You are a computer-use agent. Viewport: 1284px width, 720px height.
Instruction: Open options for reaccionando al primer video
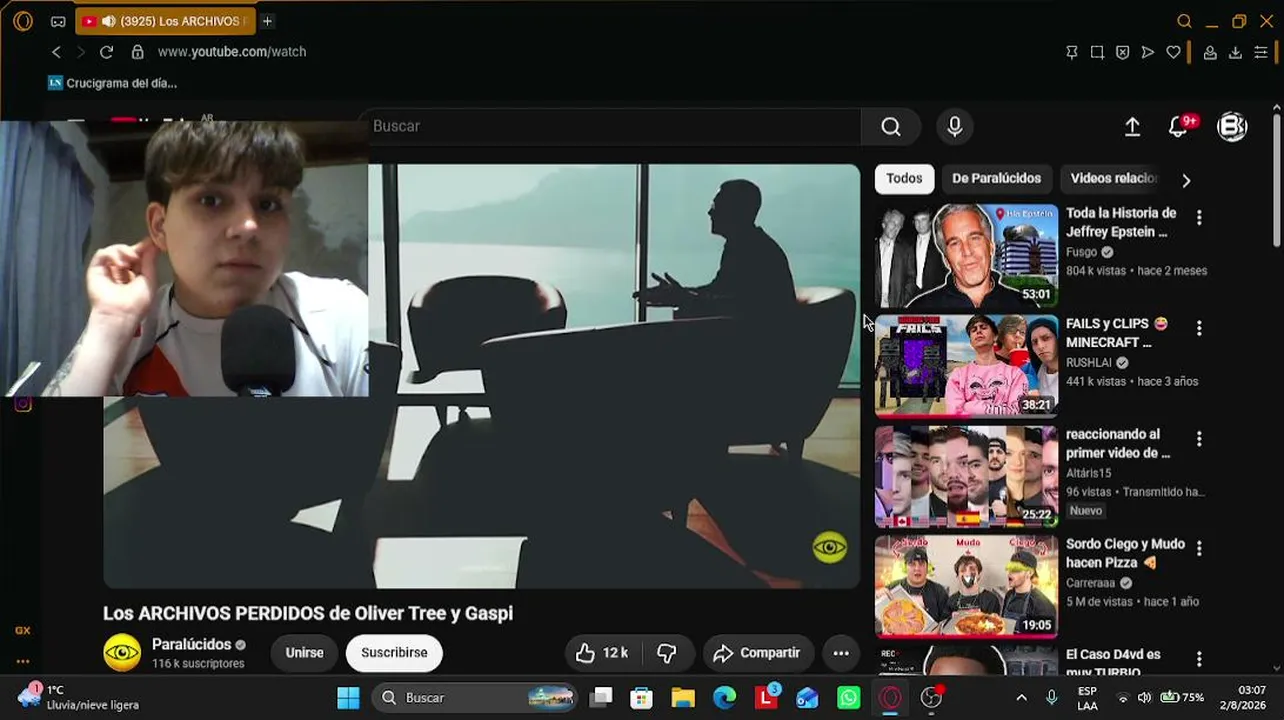coord(1199,438)
